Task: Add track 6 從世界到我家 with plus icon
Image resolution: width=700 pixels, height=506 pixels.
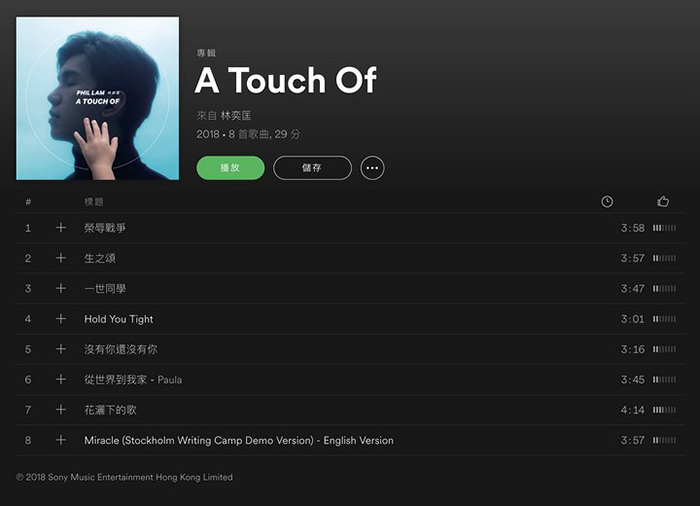Action: click(x=61, y=380)
